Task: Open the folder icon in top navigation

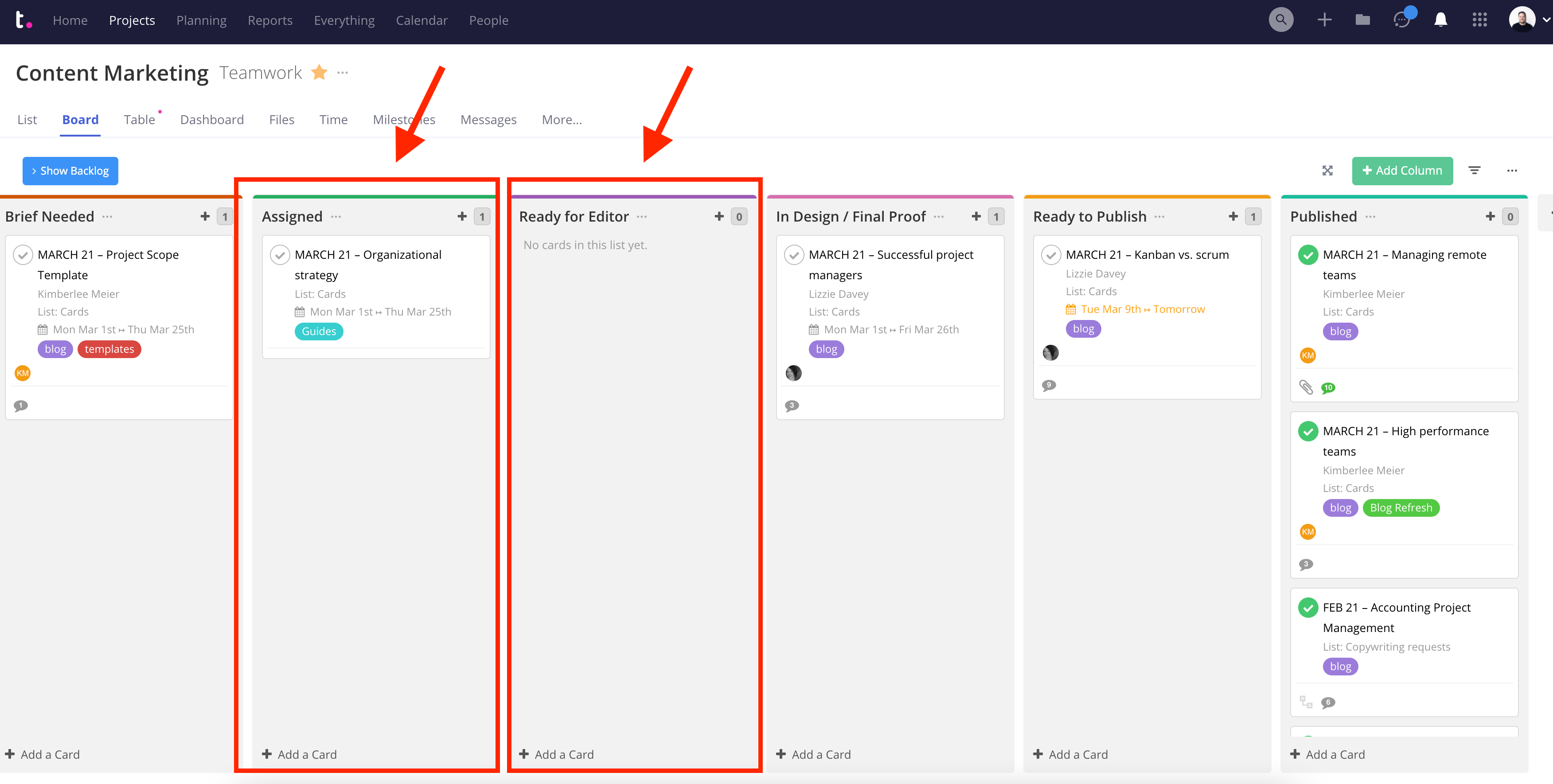Action: coord(1362,20)
